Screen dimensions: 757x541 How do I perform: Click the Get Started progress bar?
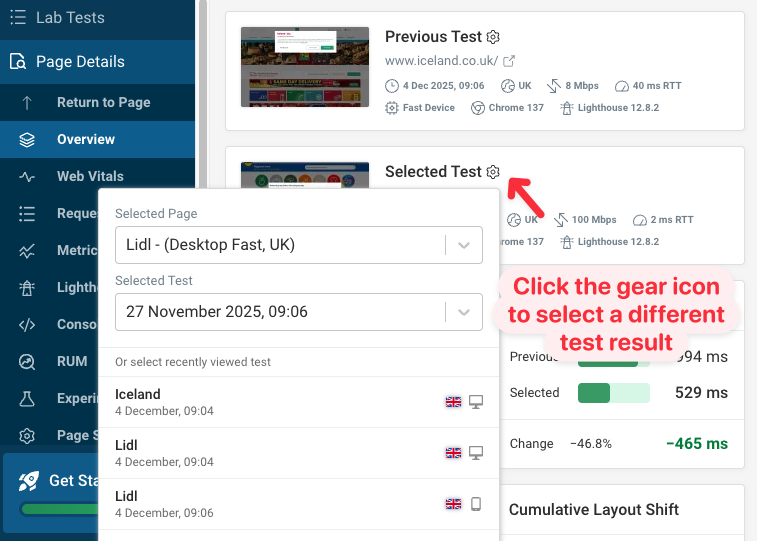(x=60, y=509)
